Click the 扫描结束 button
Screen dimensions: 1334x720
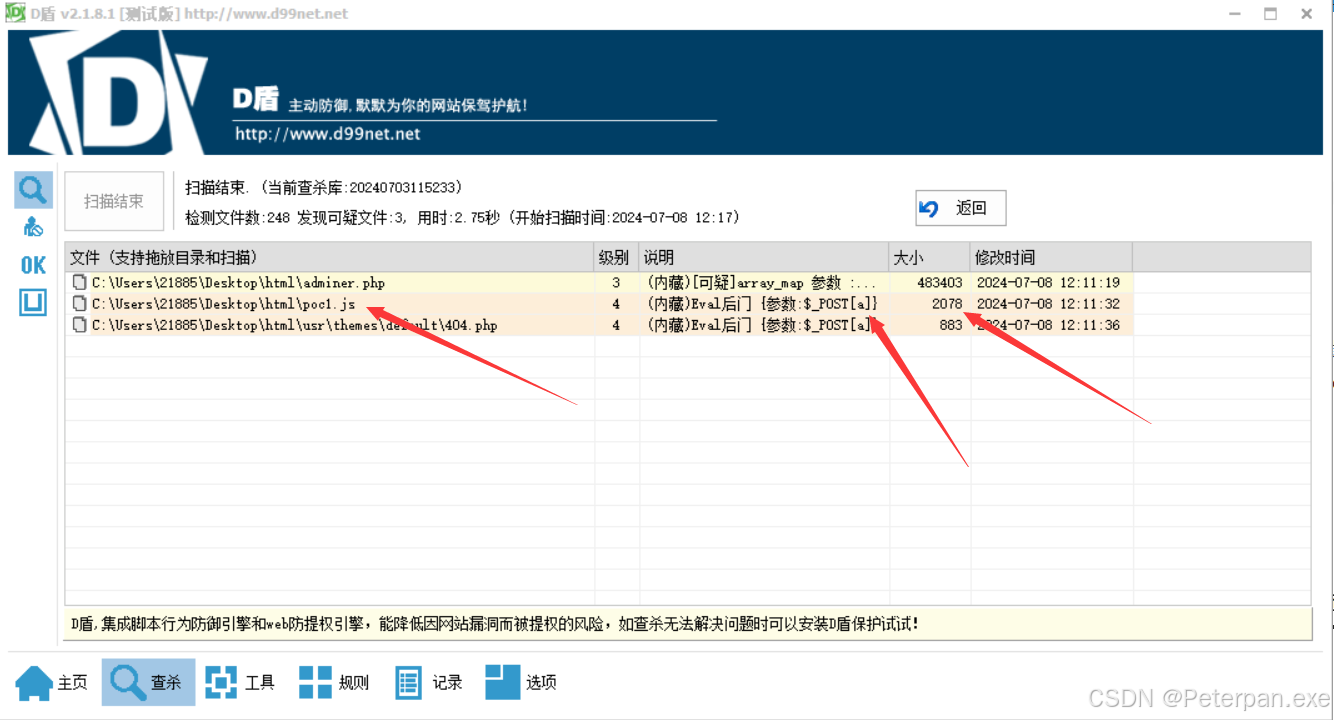(114, 201)
